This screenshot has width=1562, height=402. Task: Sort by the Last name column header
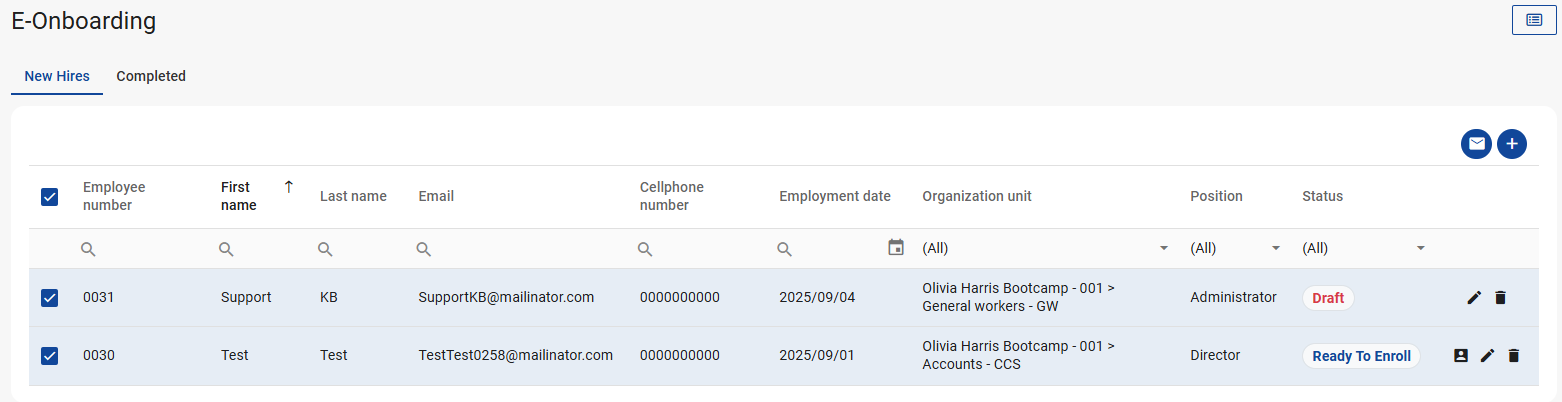[x=353, y=196]
